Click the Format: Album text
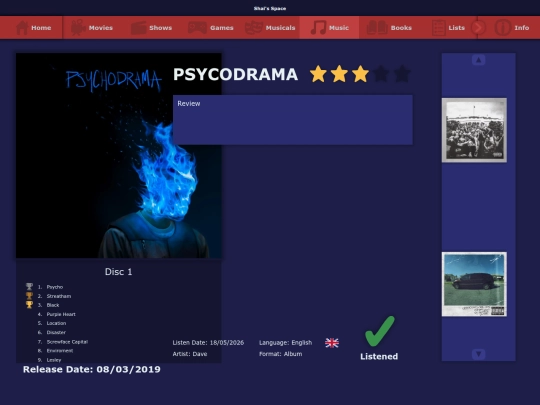The width and height of the screenshot is (540, 405). (x=281, y=354)
